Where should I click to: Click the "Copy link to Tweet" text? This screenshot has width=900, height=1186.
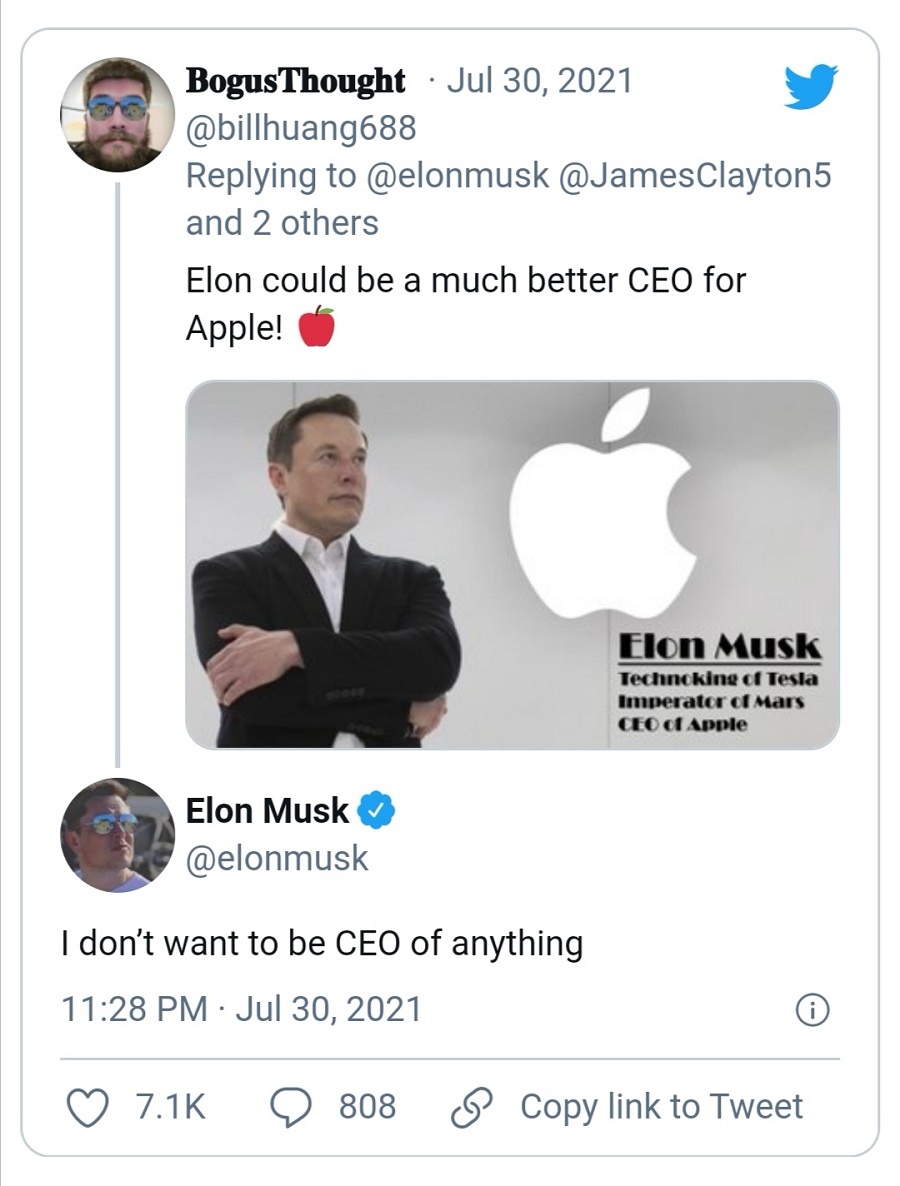pos(661,1107)
